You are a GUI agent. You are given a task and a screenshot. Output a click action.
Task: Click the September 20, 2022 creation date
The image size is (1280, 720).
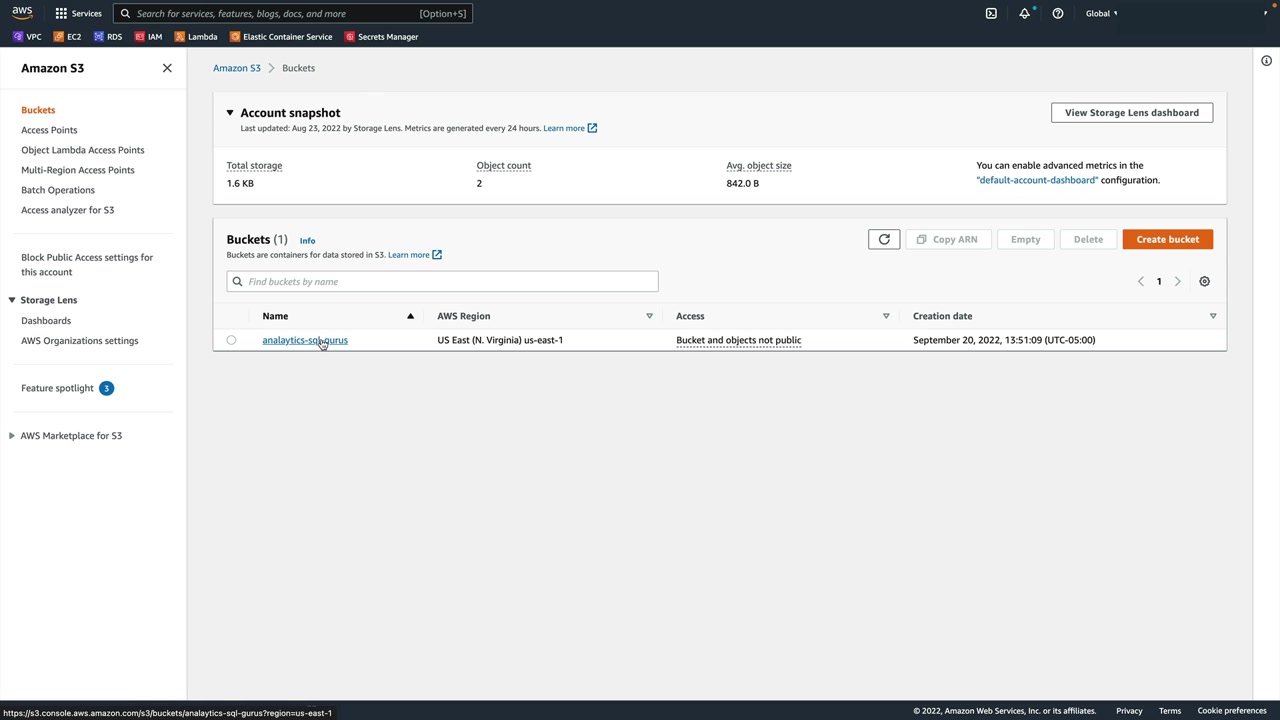point(1004,340)
